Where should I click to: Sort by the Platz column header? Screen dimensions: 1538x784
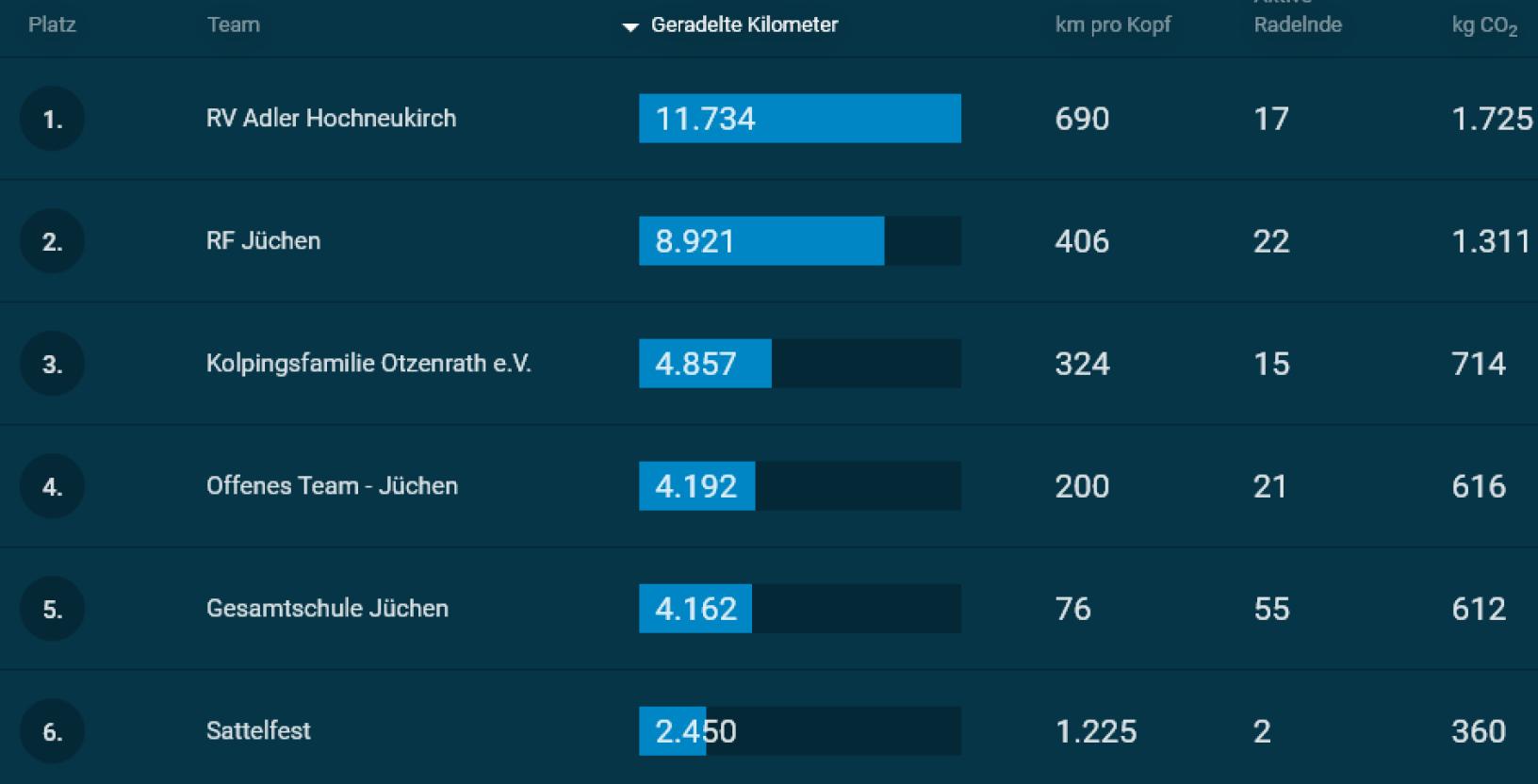tap(52, 24)
